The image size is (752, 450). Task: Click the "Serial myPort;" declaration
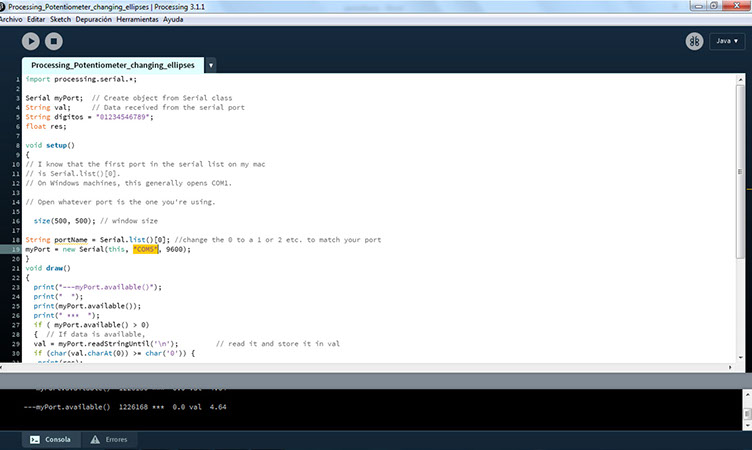point(54,98)
